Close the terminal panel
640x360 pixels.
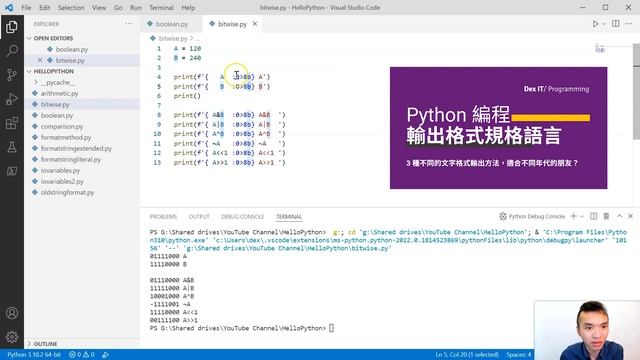pyautogui.click(x=630, y=216)
